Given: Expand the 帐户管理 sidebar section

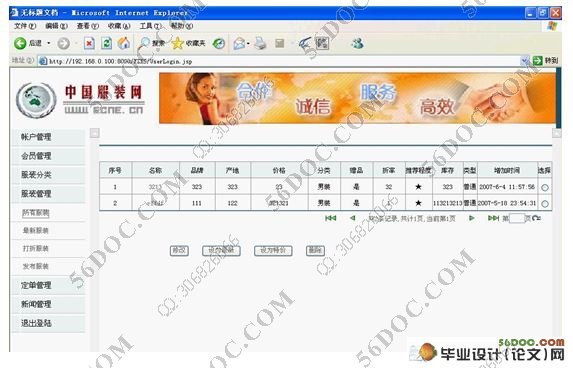Looking at the screenshot, I should 48,137.
